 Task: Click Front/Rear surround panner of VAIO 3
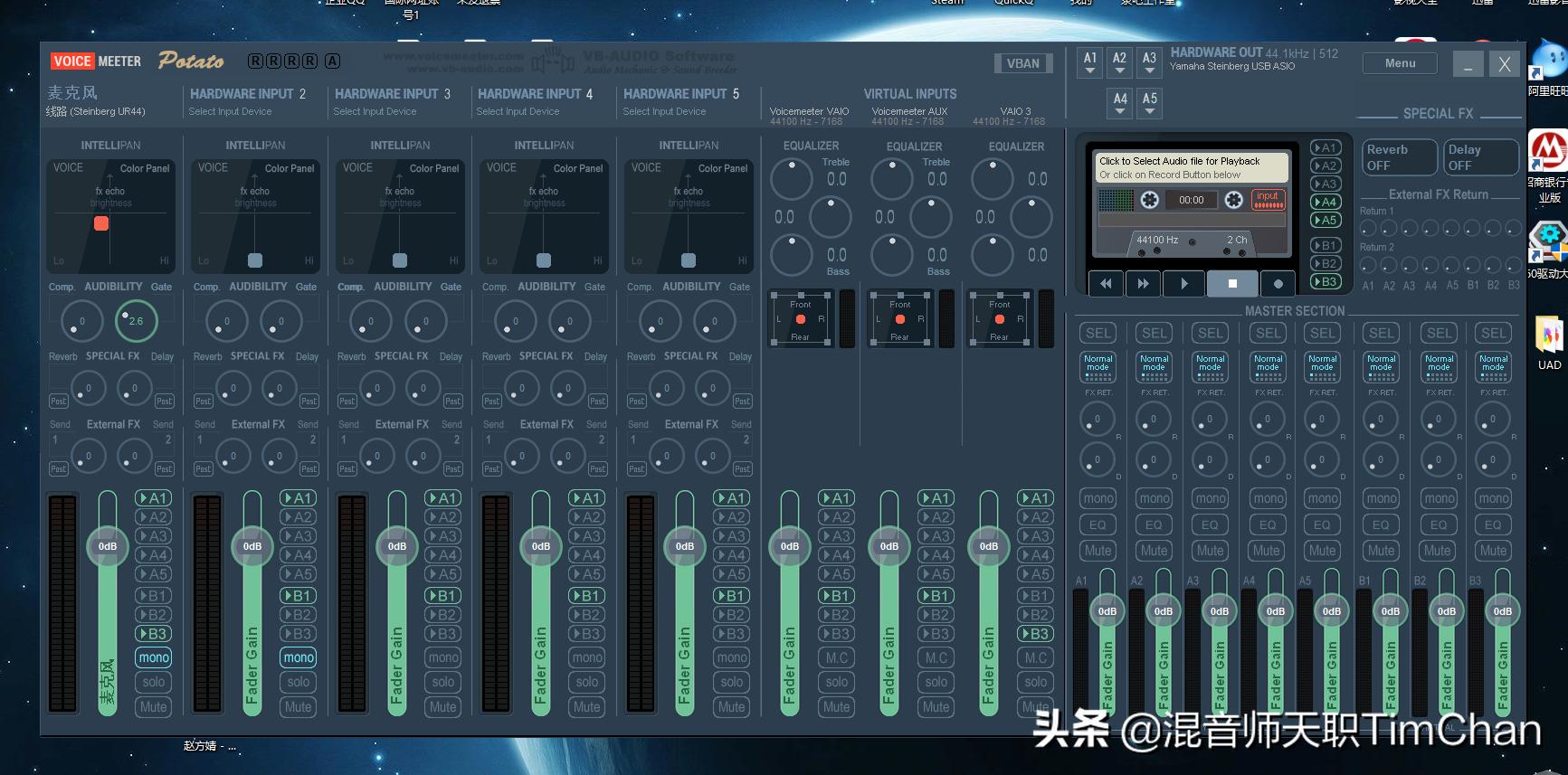tap(999, 320)
